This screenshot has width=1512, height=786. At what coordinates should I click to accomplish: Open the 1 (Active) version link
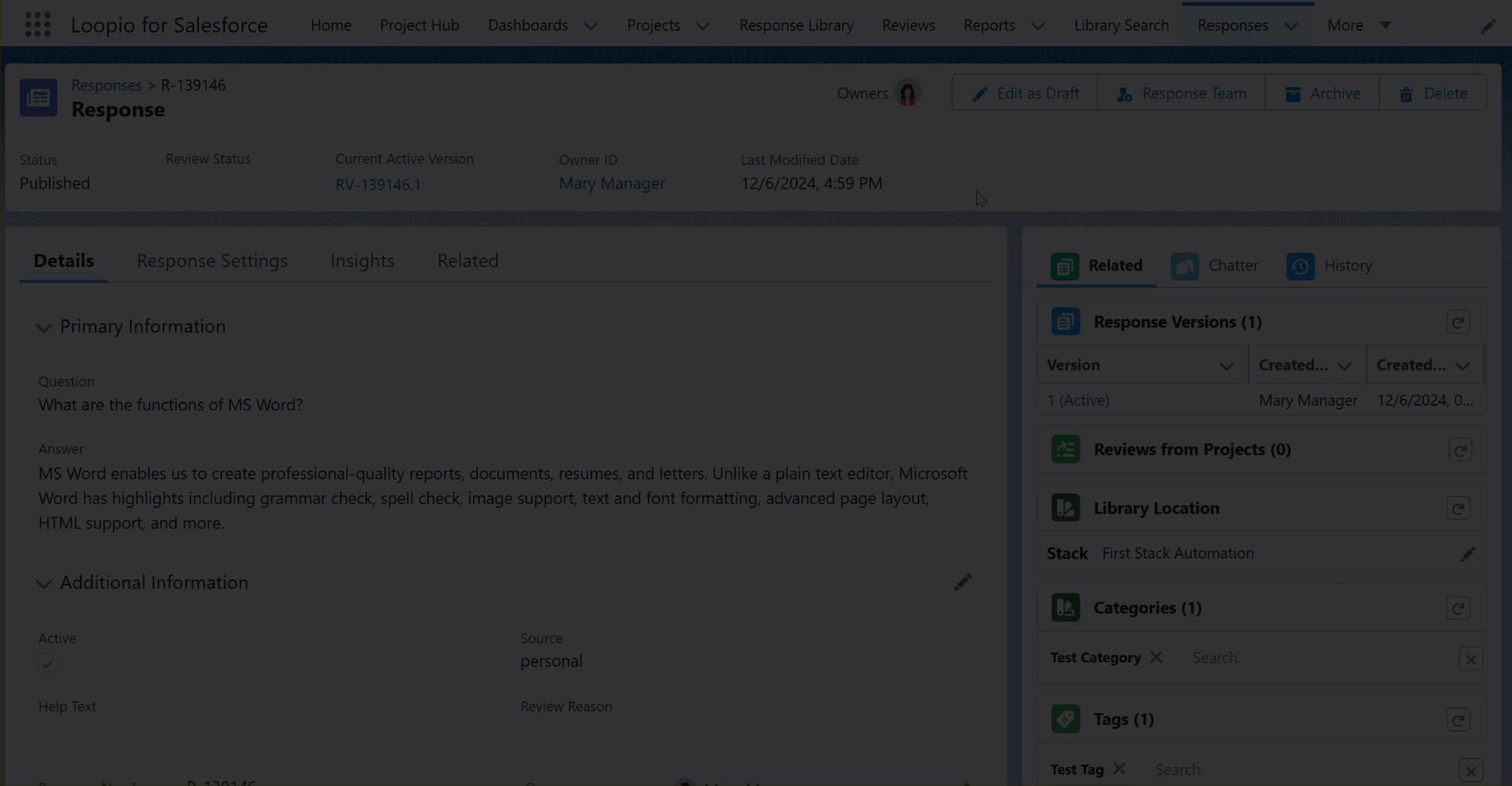point(1078,400)
